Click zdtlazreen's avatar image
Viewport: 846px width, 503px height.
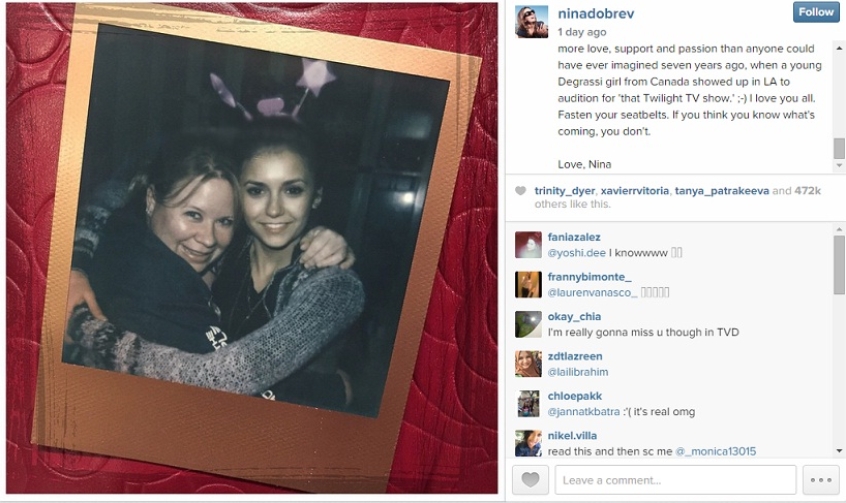pyautogui.click(x=528, y=364)
